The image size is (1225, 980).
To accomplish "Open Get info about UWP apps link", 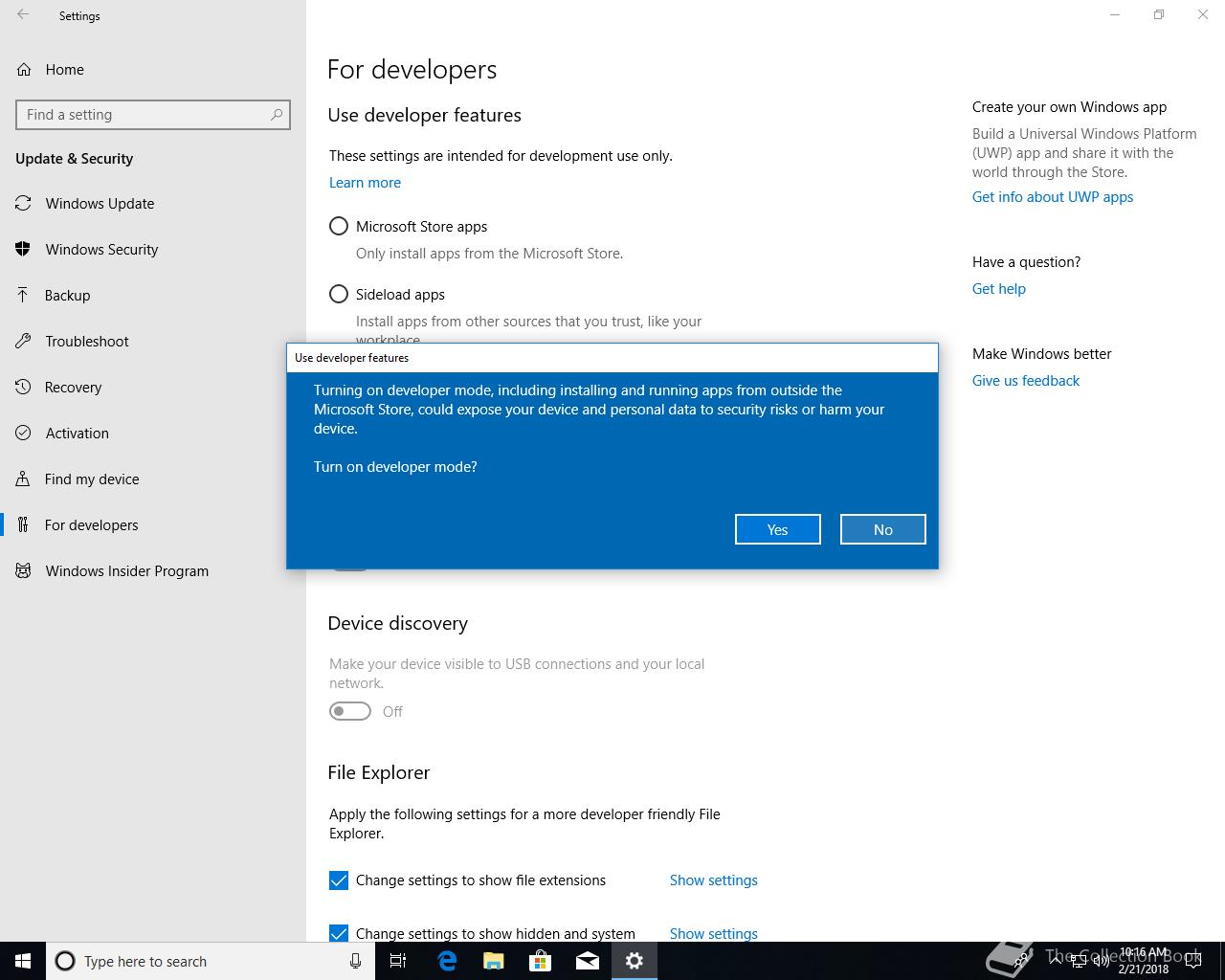I will [x=1053, y=197].
